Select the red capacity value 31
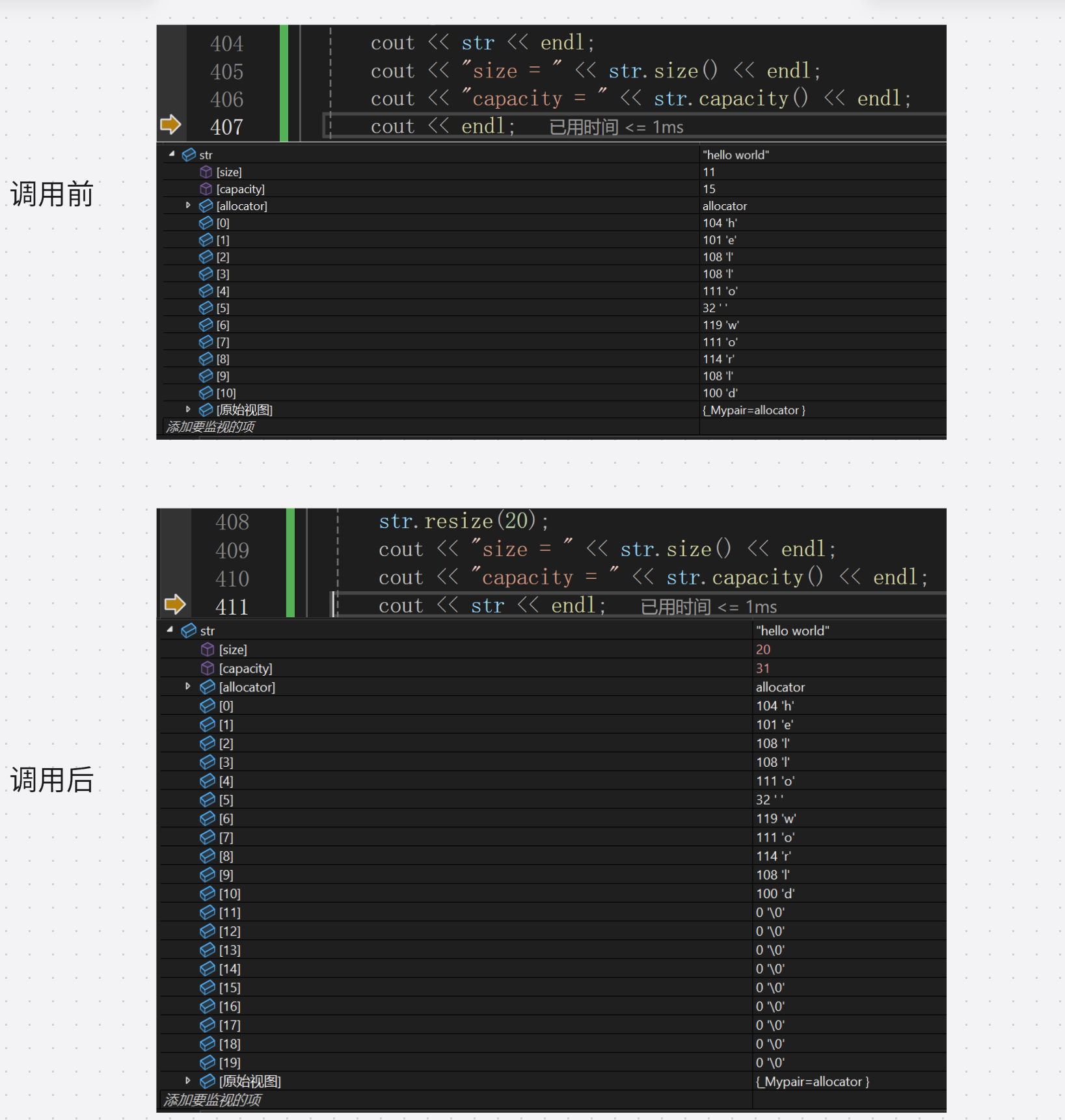The width and height of the screenshot is (1065, 1120). [762, 668]
